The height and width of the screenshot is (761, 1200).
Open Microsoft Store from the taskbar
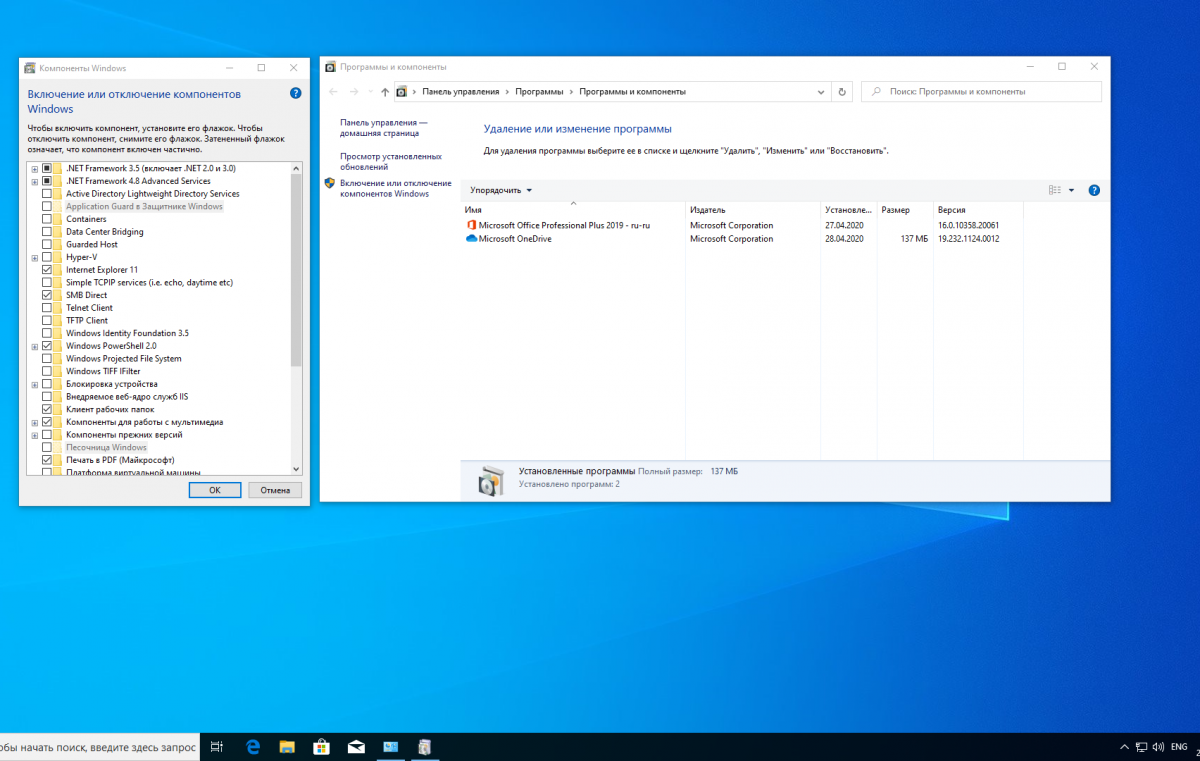click(x=321, y=747)
